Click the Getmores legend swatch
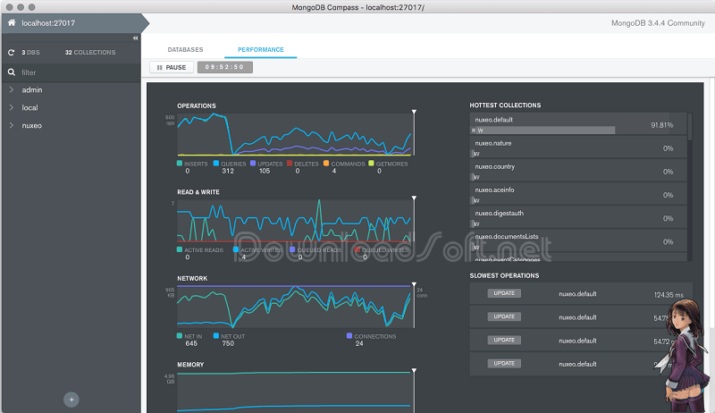 (x=371, y=163)
